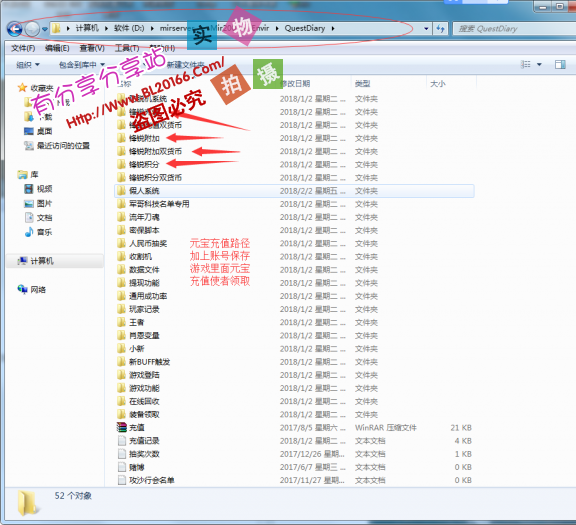Image resolution: width=576 pixels, height=525 pixels.
Task: Select 网络 network in navigation pane
Action: coord(38,290)
